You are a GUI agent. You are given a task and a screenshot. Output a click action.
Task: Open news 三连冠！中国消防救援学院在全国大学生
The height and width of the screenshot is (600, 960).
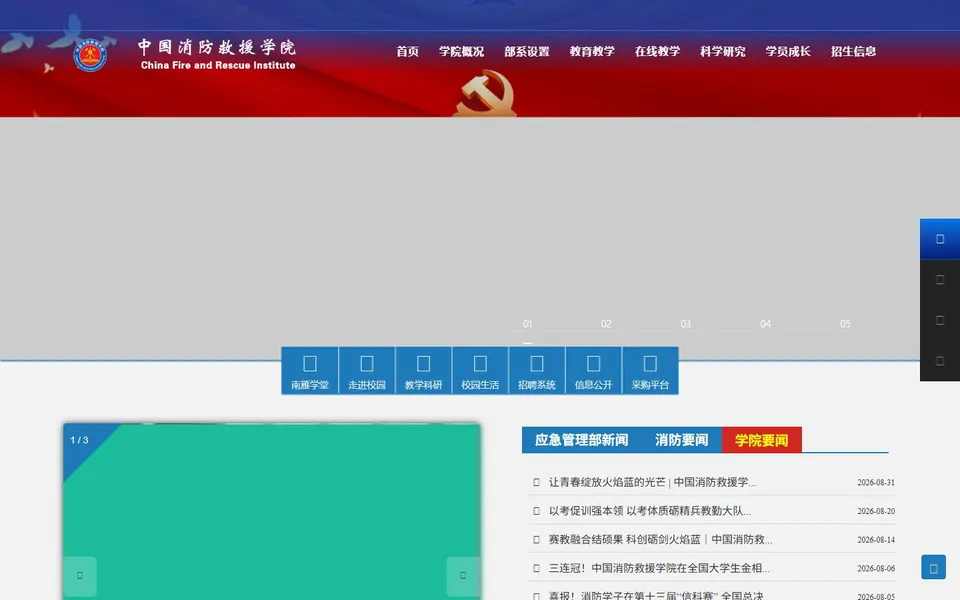659,568
